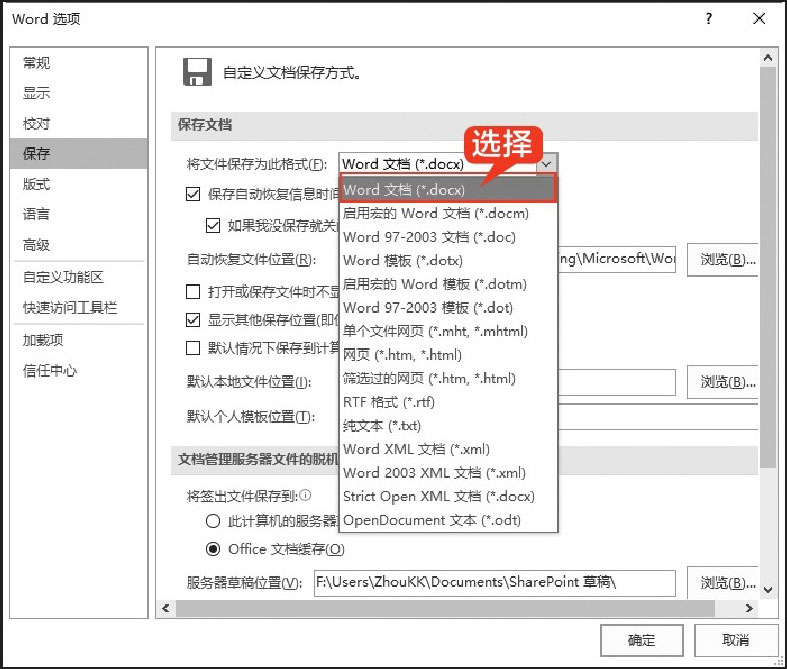Browse for 服务器草稿位置 folder
Viewport: 787px width, 669px height.
coord(723,583)
